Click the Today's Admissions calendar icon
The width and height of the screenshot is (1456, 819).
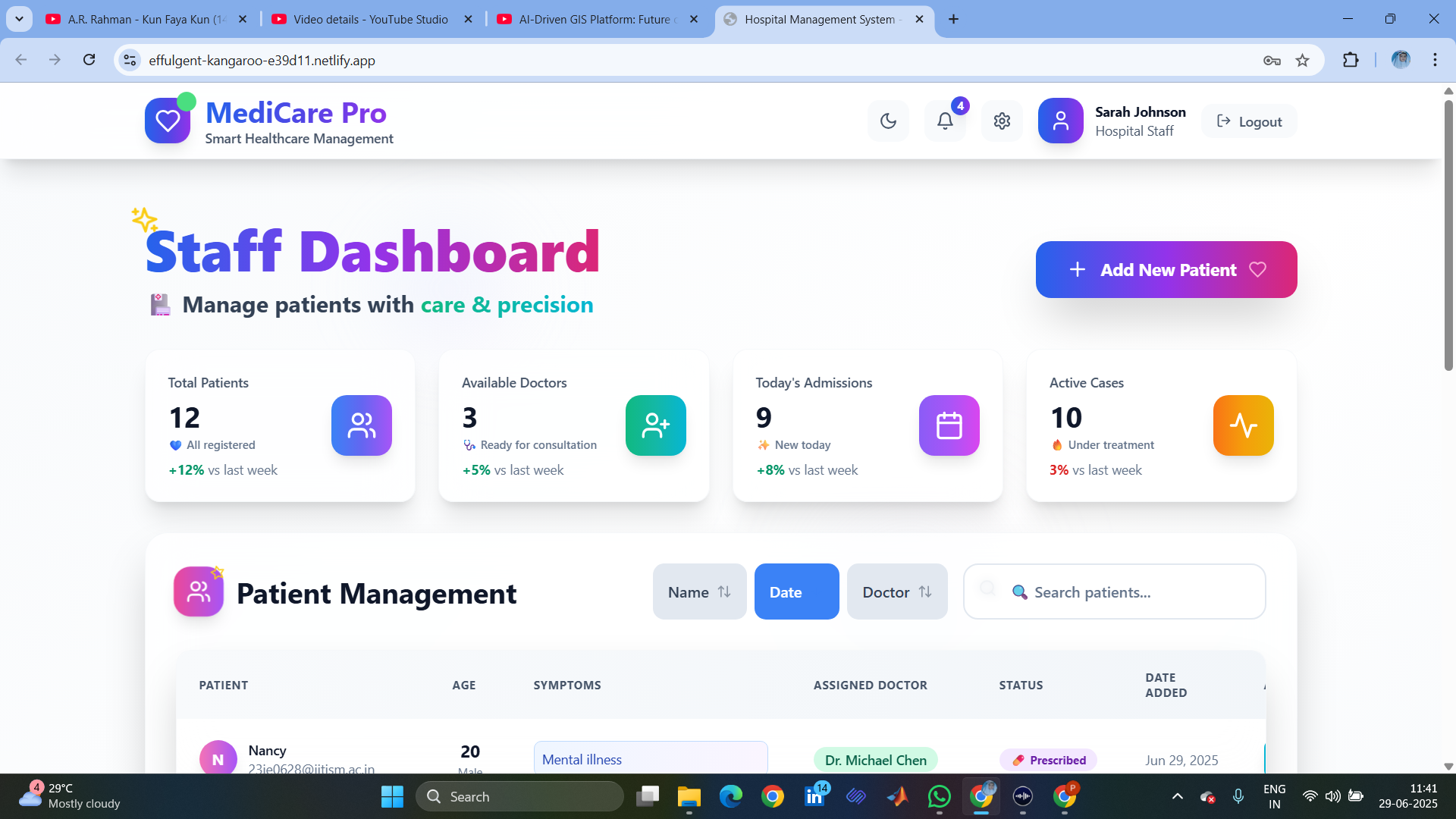tap(949, 425)
